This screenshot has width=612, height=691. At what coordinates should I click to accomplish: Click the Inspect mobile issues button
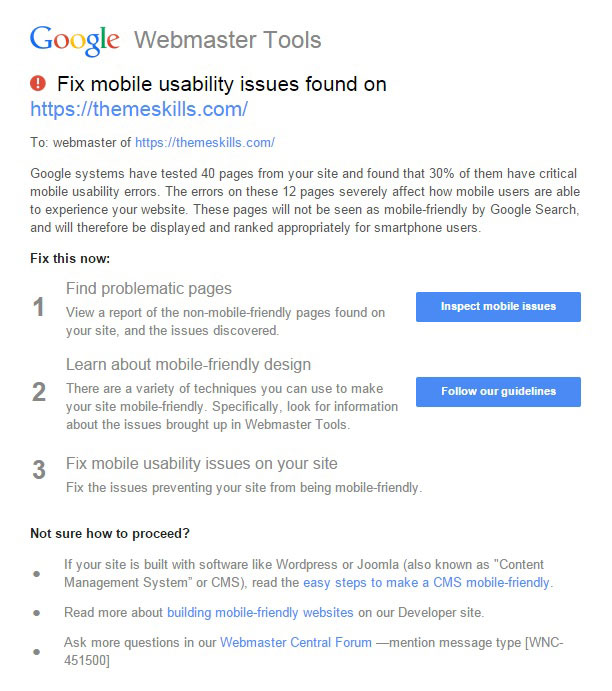click(498, 307)
